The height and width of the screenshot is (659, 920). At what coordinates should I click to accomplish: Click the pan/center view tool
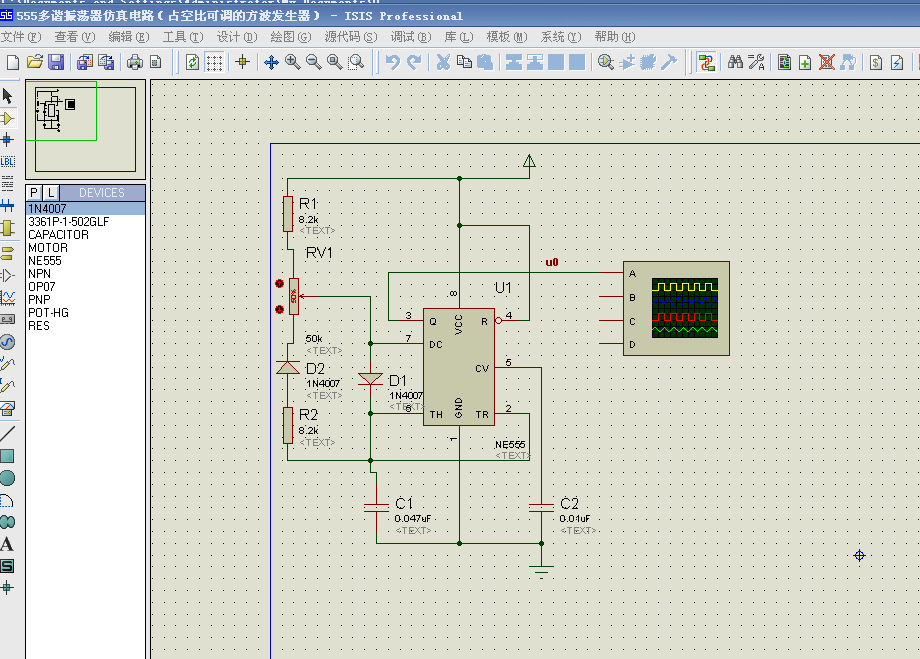point(271,62)
